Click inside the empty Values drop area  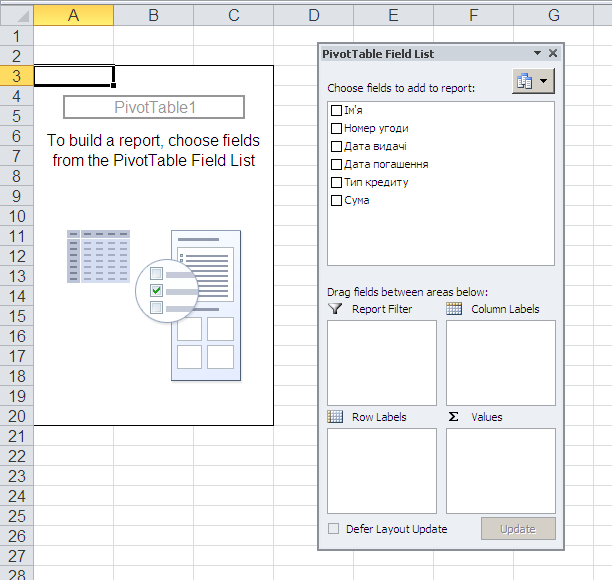500,470
